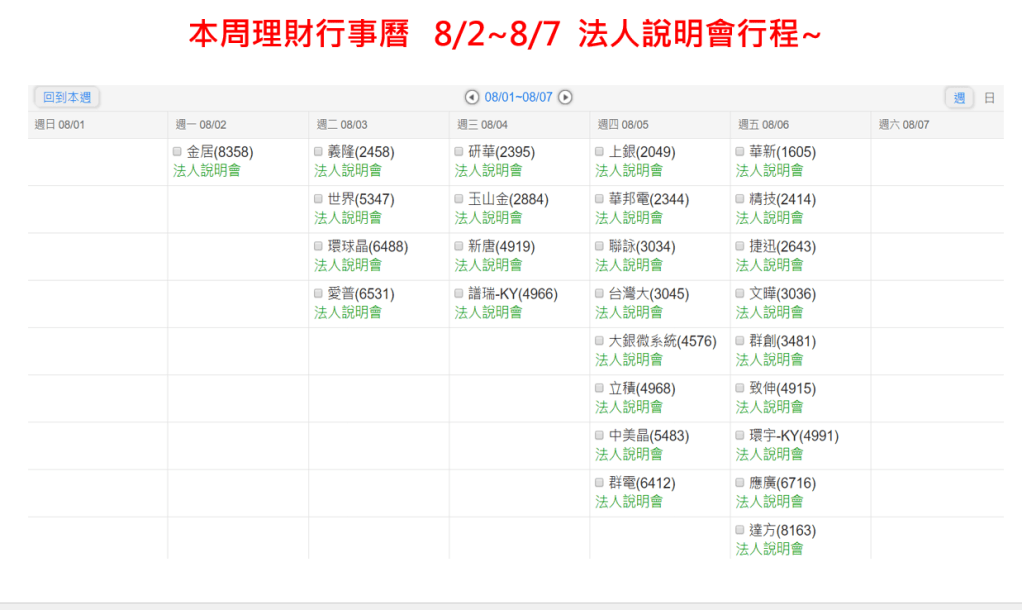Switch to the 日 view tab
Viewport: 1022px width, 610px height.
[989, 98]
